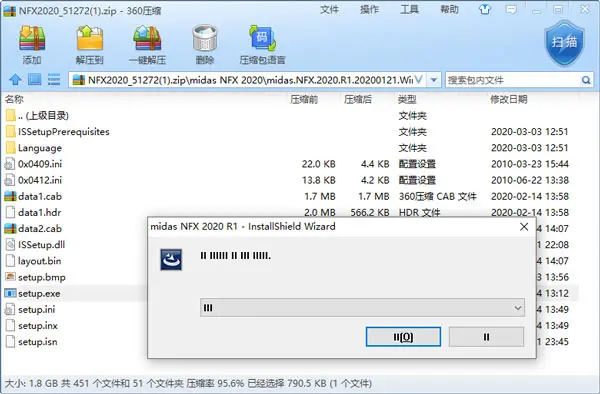Close the InstallShield Wizard dialog
Image resolution: width=600 pixels, height=394 pixels.
(x=524, y=227)
